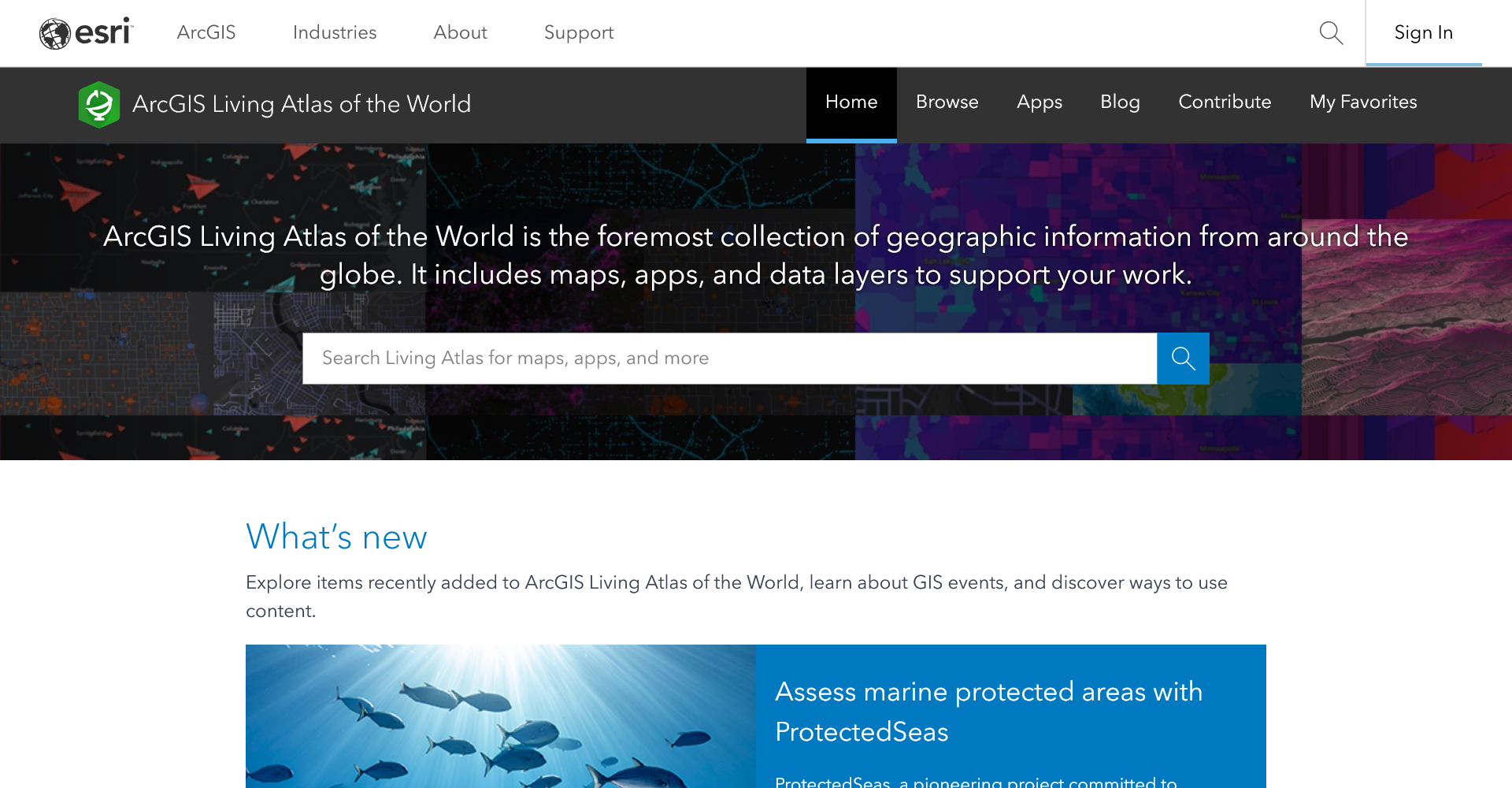Switch to the Browse tab
The width and height of the screenshot is (1512, 788).
(x=947, y=102)
